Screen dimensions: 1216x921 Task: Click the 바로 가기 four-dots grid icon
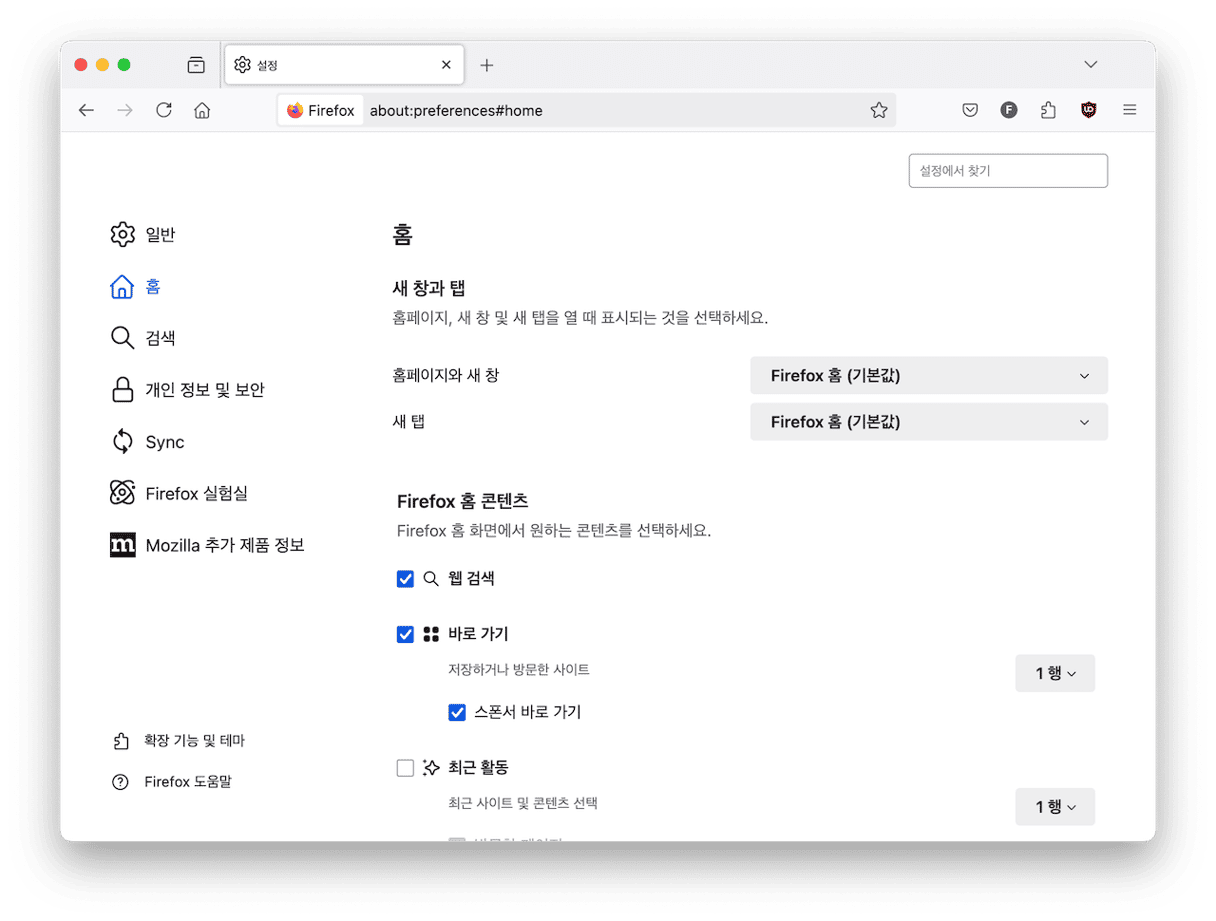pyautogui.click(x=431, y=634)
